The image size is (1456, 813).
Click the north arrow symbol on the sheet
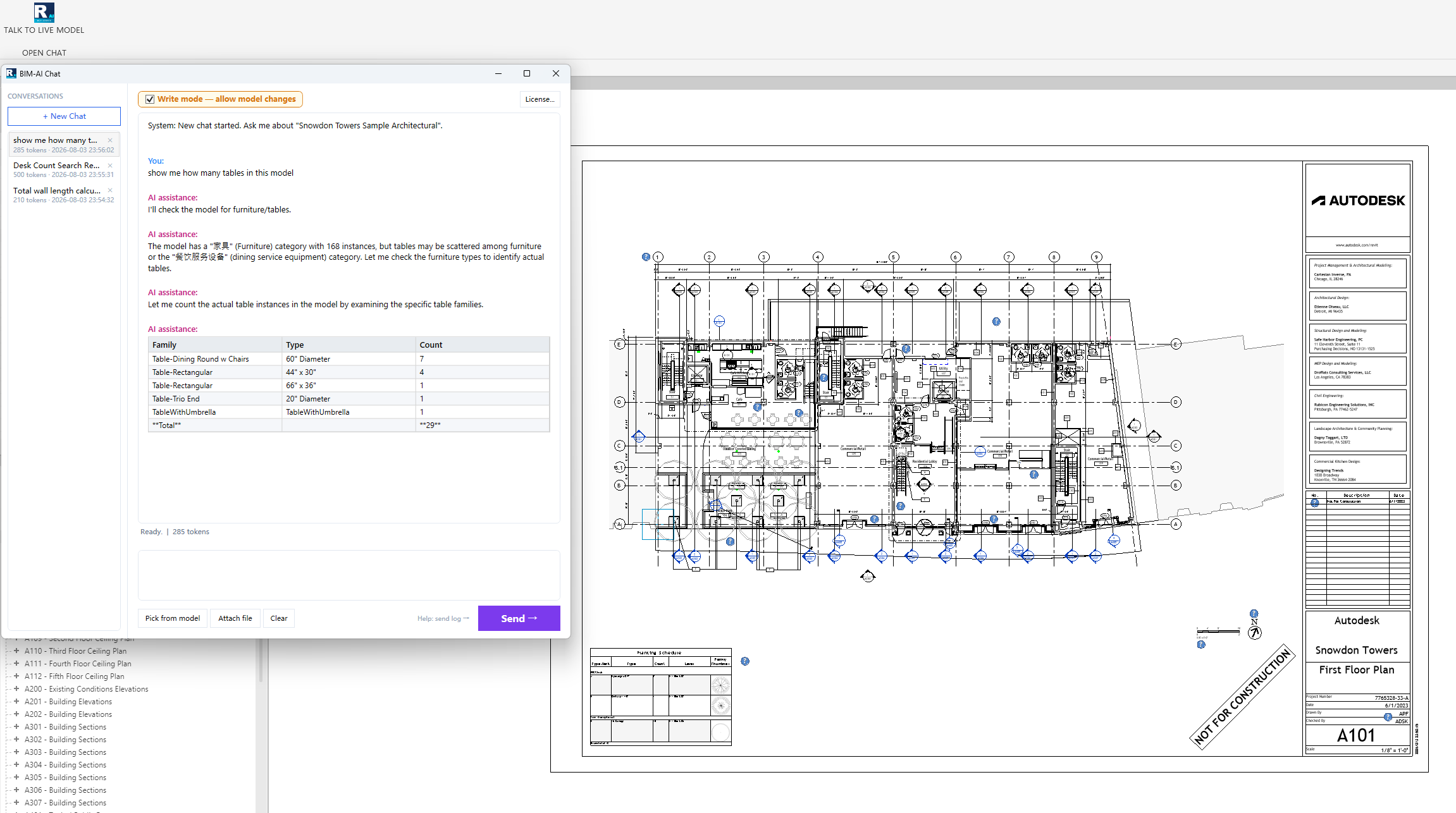(1255, 632)
